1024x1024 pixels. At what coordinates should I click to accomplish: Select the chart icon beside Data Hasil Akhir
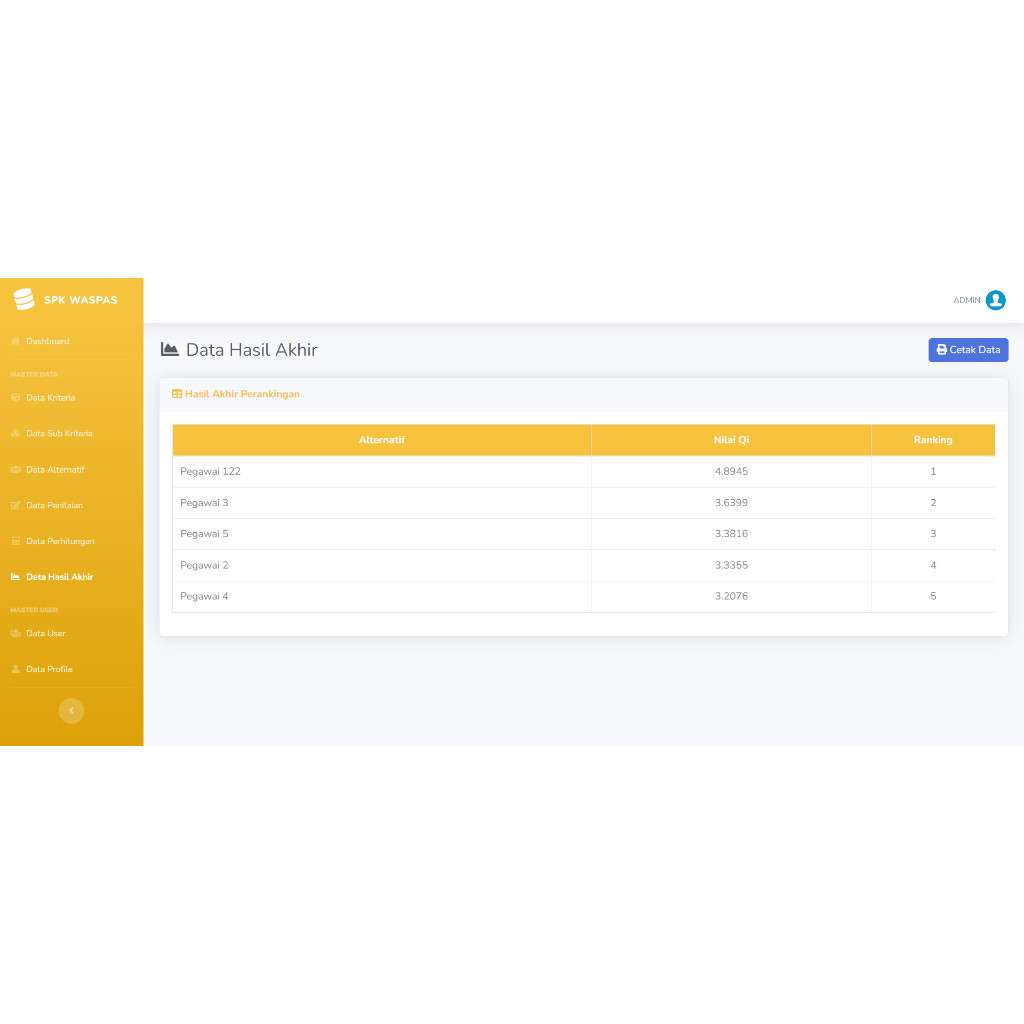pyautogui.click(x=18, y=577)
